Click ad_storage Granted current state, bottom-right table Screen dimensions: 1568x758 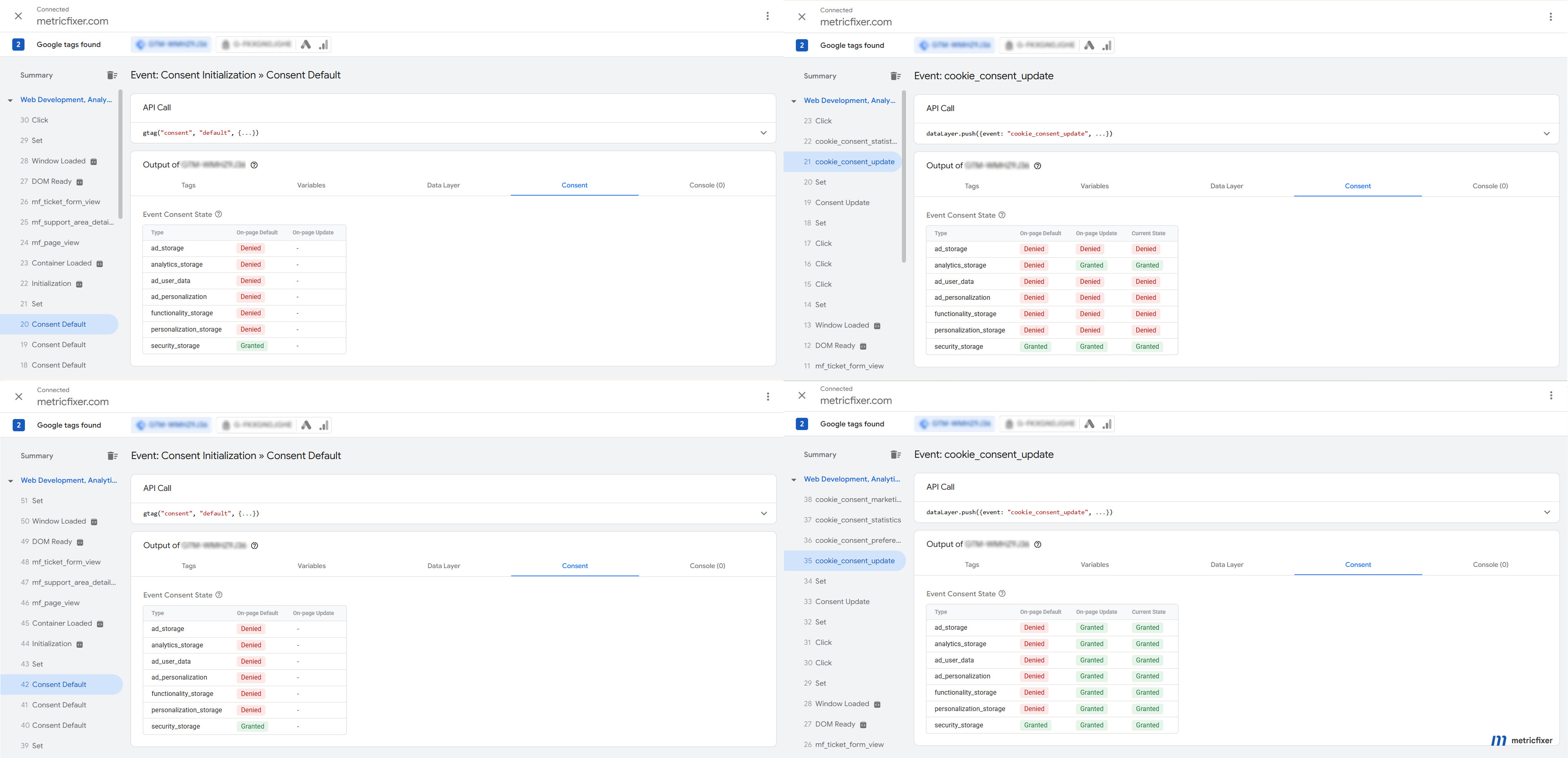click(1147, 628)
